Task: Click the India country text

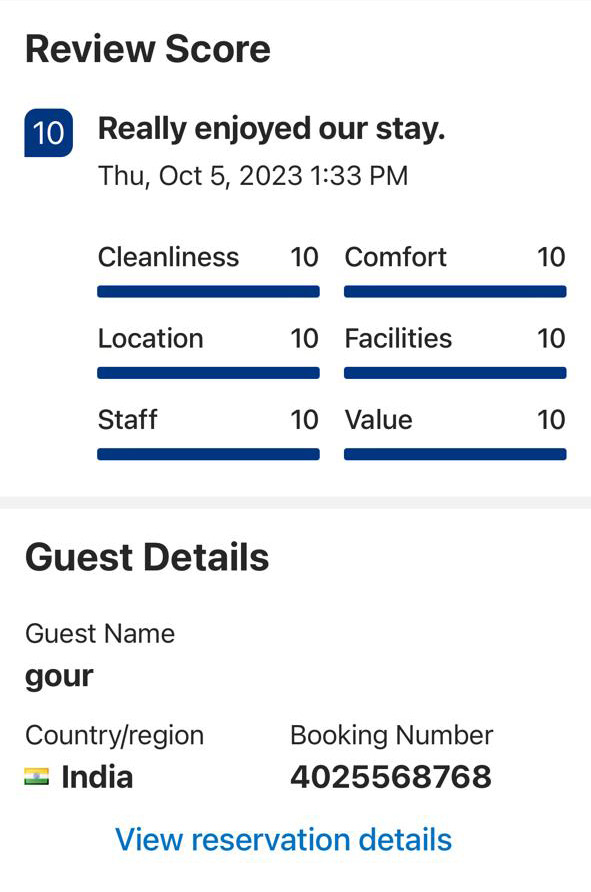Action: (97, 777)
